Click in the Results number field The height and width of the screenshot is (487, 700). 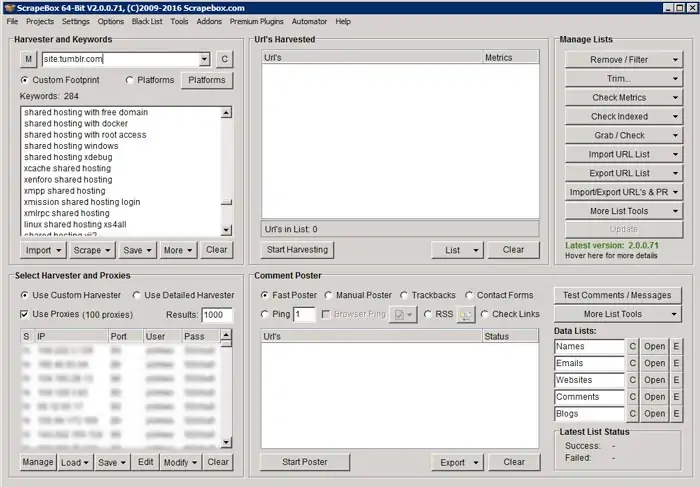tap(217, 315)
